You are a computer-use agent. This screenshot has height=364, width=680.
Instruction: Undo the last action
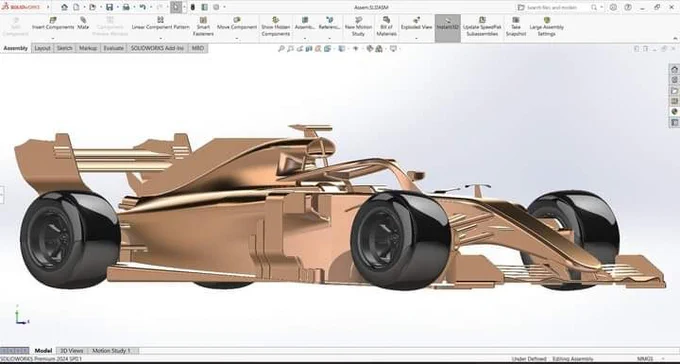pyautogui.click(x=142, y=7)
